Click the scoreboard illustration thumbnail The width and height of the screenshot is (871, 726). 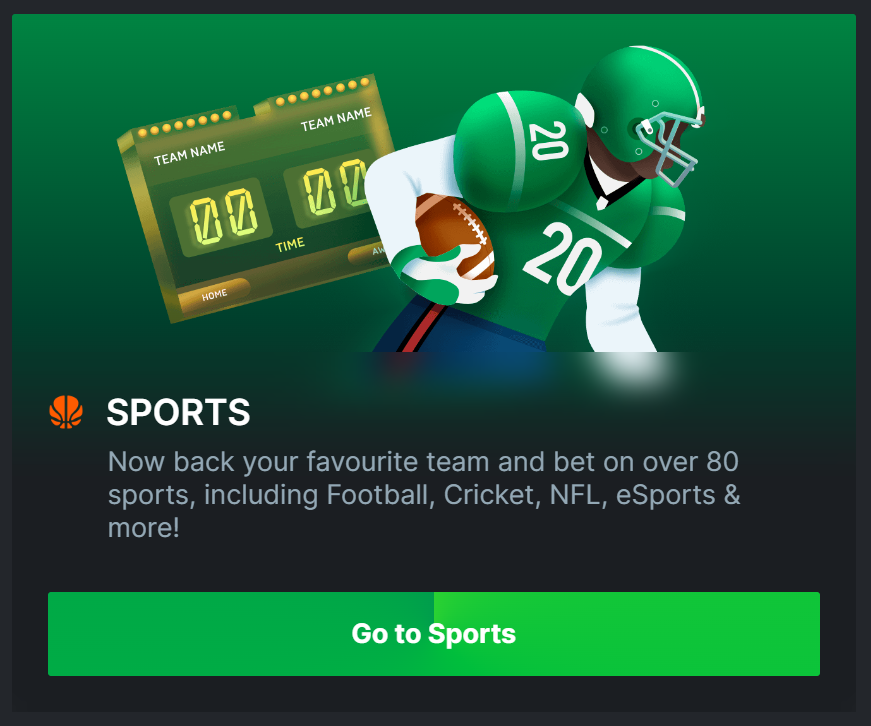coord(257,198)
